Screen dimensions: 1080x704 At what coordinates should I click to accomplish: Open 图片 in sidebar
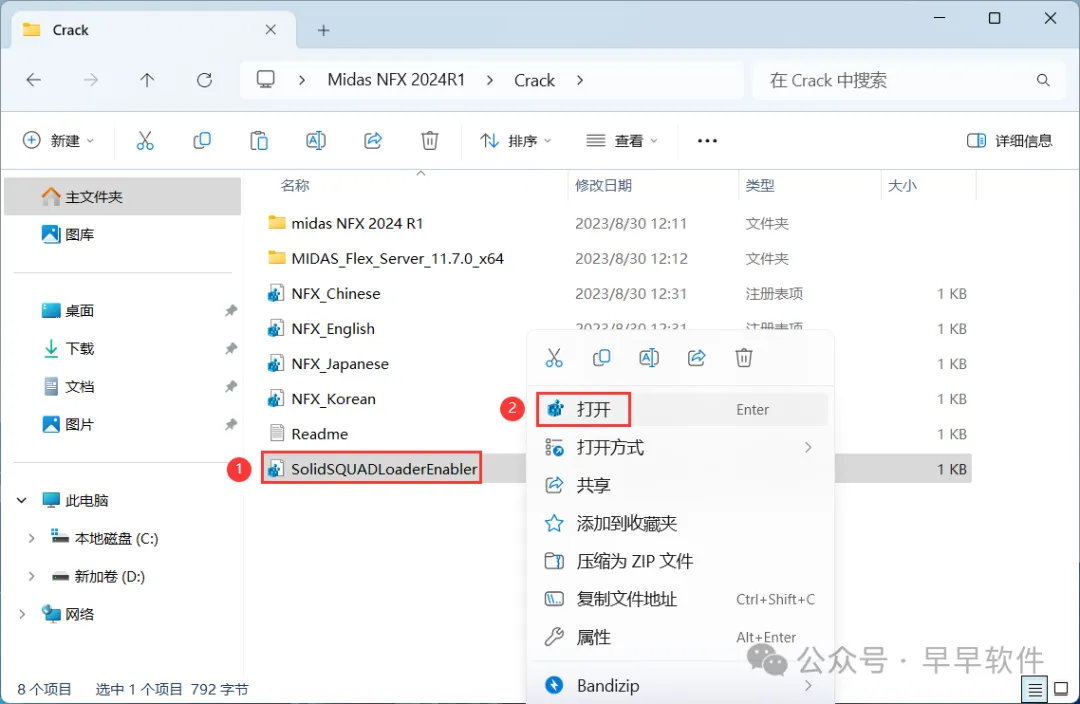123,424
